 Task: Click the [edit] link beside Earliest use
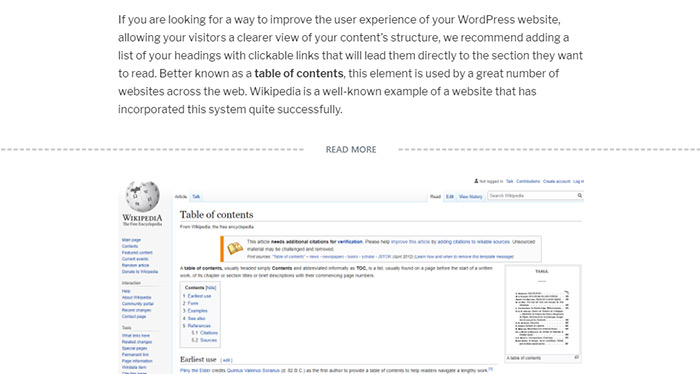(226, 360)
